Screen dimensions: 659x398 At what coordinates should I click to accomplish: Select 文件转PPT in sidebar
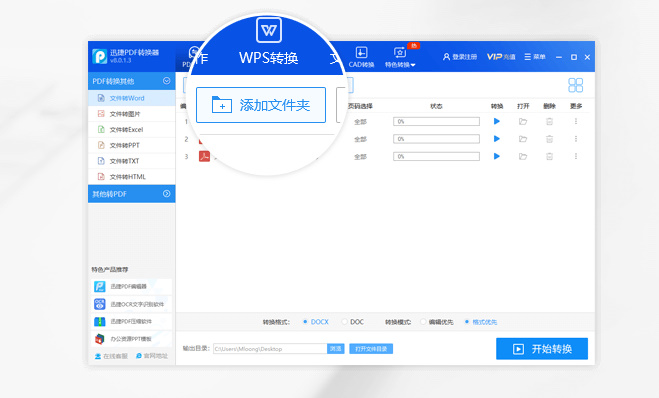(x=132, y=145)
